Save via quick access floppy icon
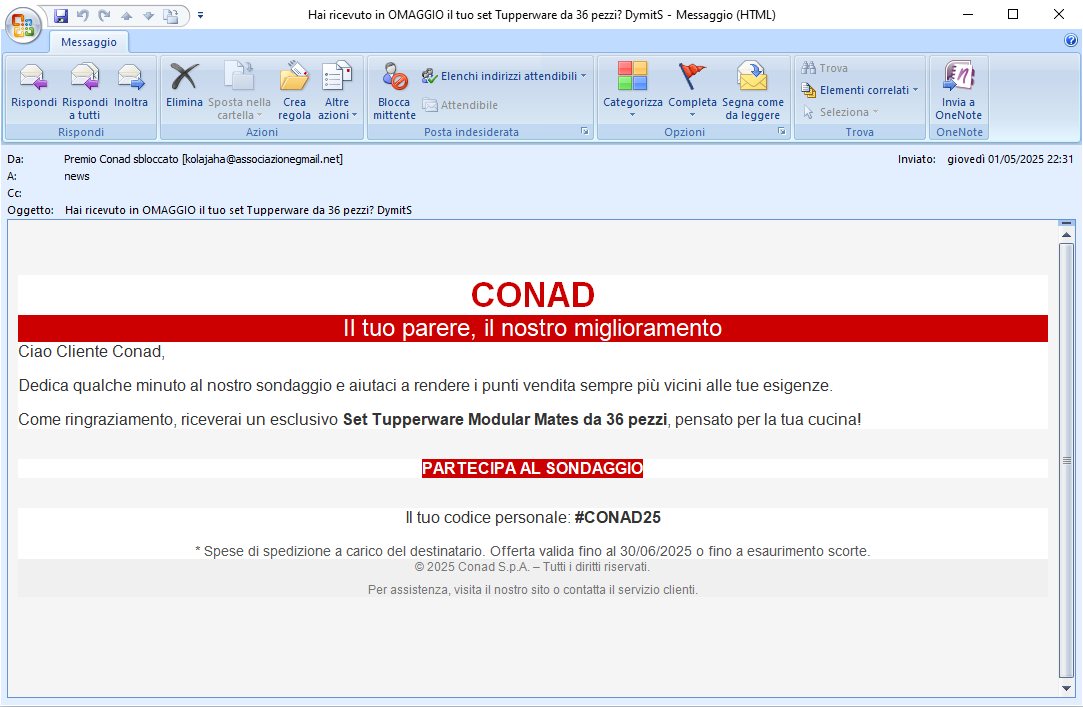 tap(61, 15)
